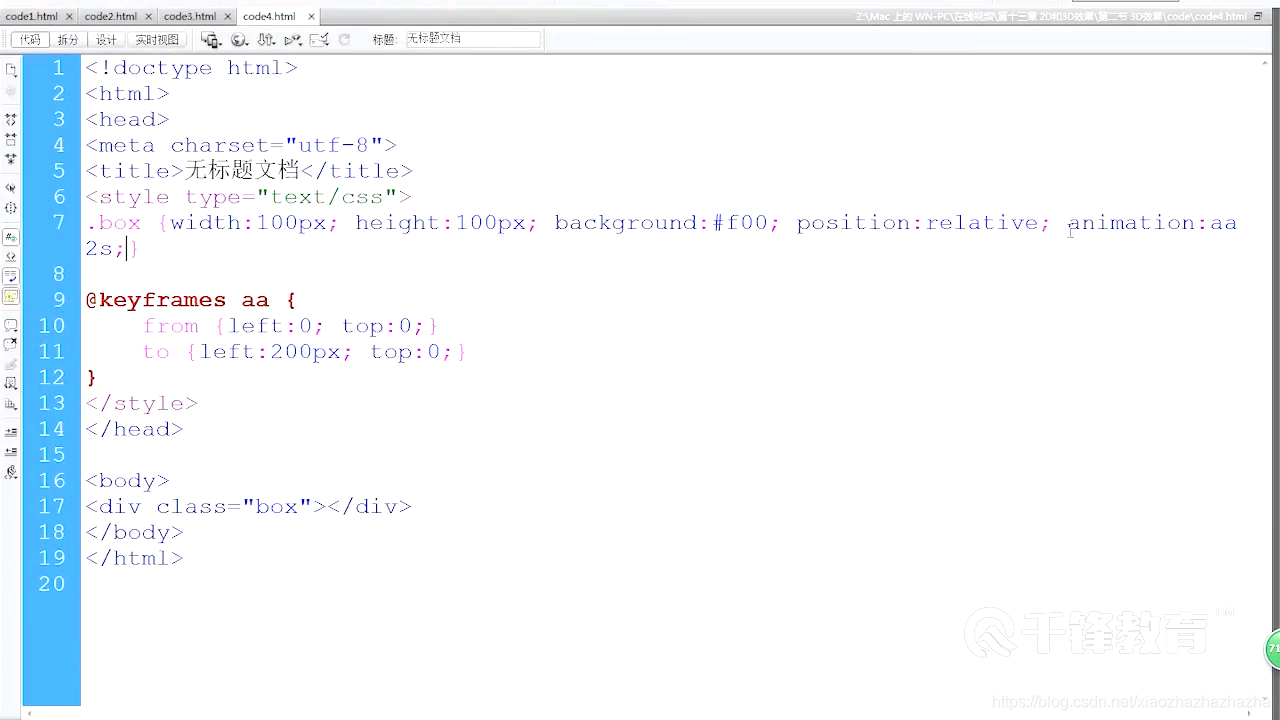The image size is (1280, 720).
Task: Preview page in browser globe icon
Action: tap(239, 39)
